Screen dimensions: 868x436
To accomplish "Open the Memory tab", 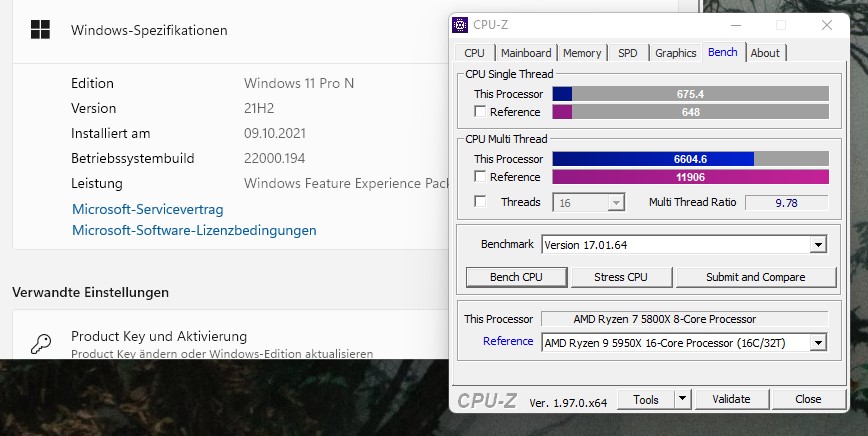I will pos(582,53).
